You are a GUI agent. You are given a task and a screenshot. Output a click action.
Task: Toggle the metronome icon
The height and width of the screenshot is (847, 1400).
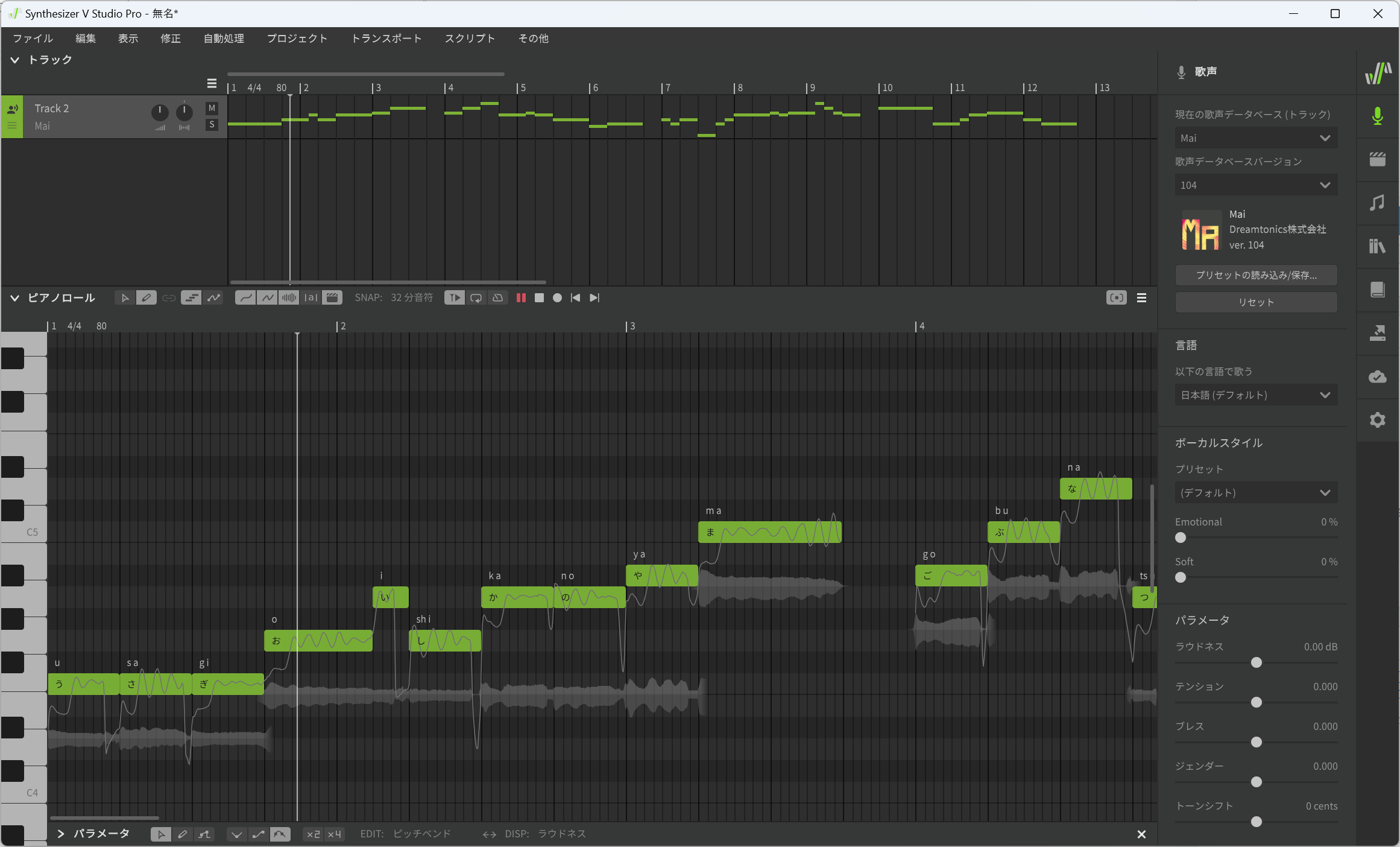pos(498,298)
